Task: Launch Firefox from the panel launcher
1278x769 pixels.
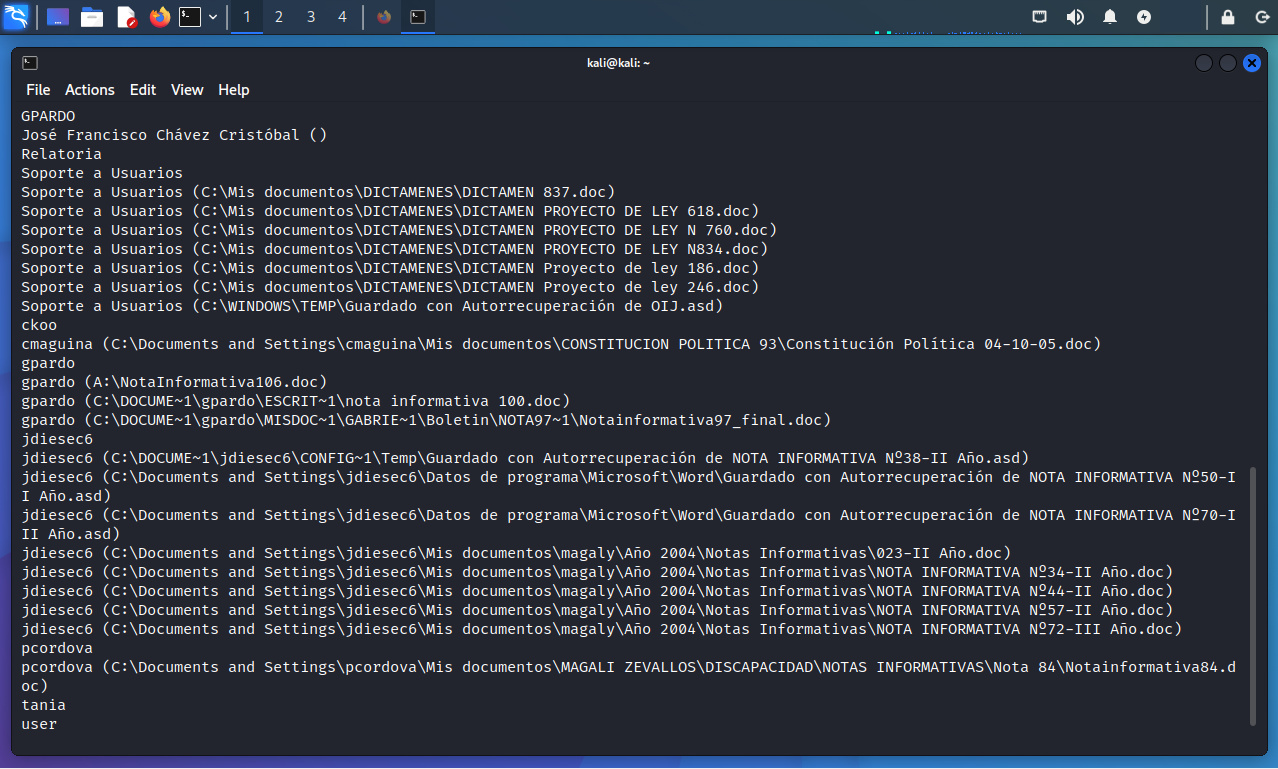Action: coord(160,17)
